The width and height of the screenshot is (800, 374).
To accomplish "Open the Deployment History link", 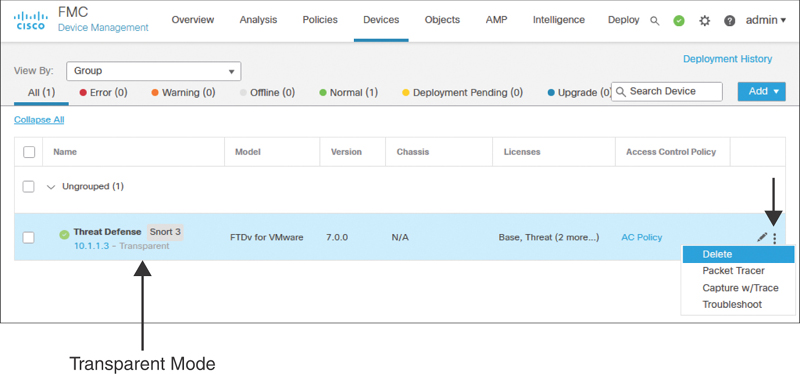I will [728, 59].
